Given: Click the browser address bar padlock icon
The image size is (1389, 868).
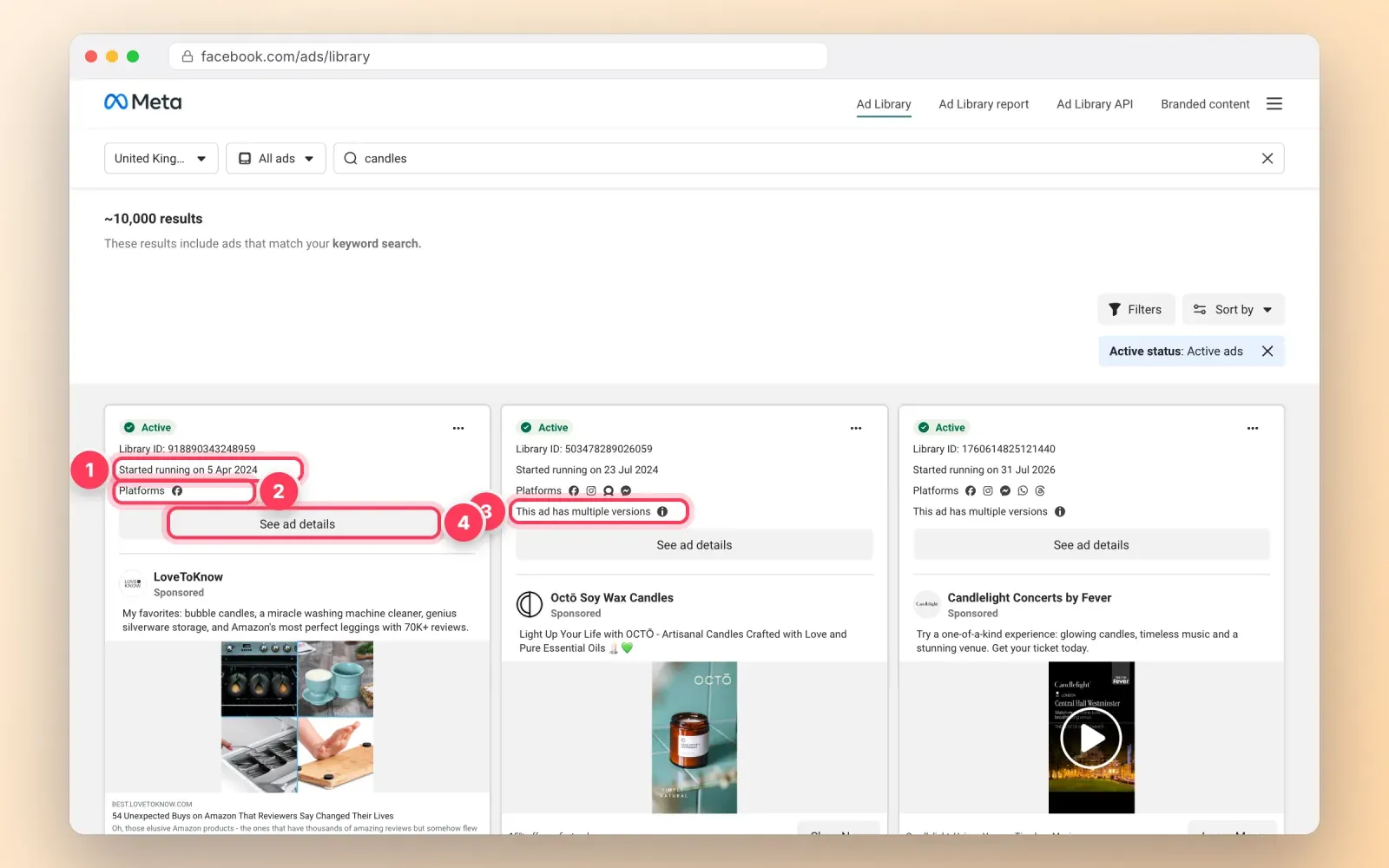Looking at the screenshot, I should point(187,56).
